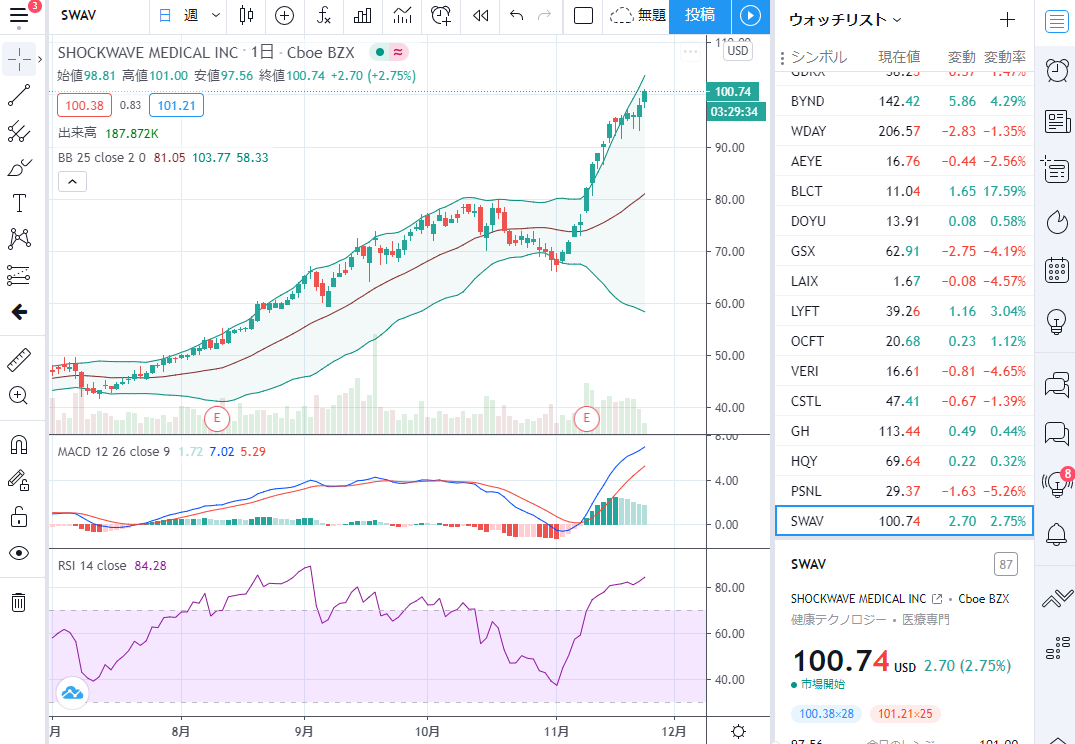Sort watchlist by 変動率 column
This screenshot has height=744, width=1075.
1005,57
